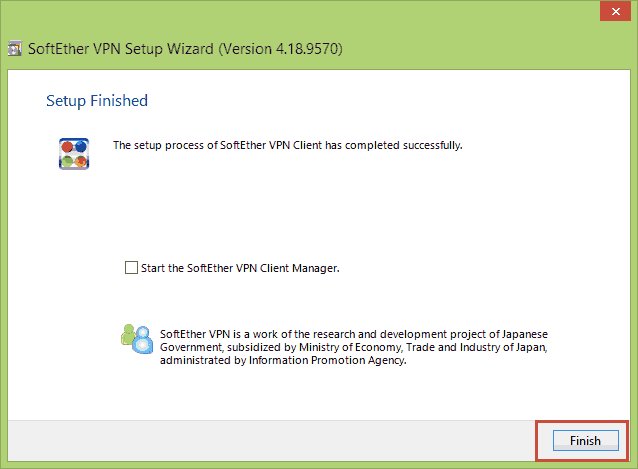Image resolution: width=638 pixels, height=469 pixels.
Task: Click the line mentioning Ministry of Economy
Action: 354,347
